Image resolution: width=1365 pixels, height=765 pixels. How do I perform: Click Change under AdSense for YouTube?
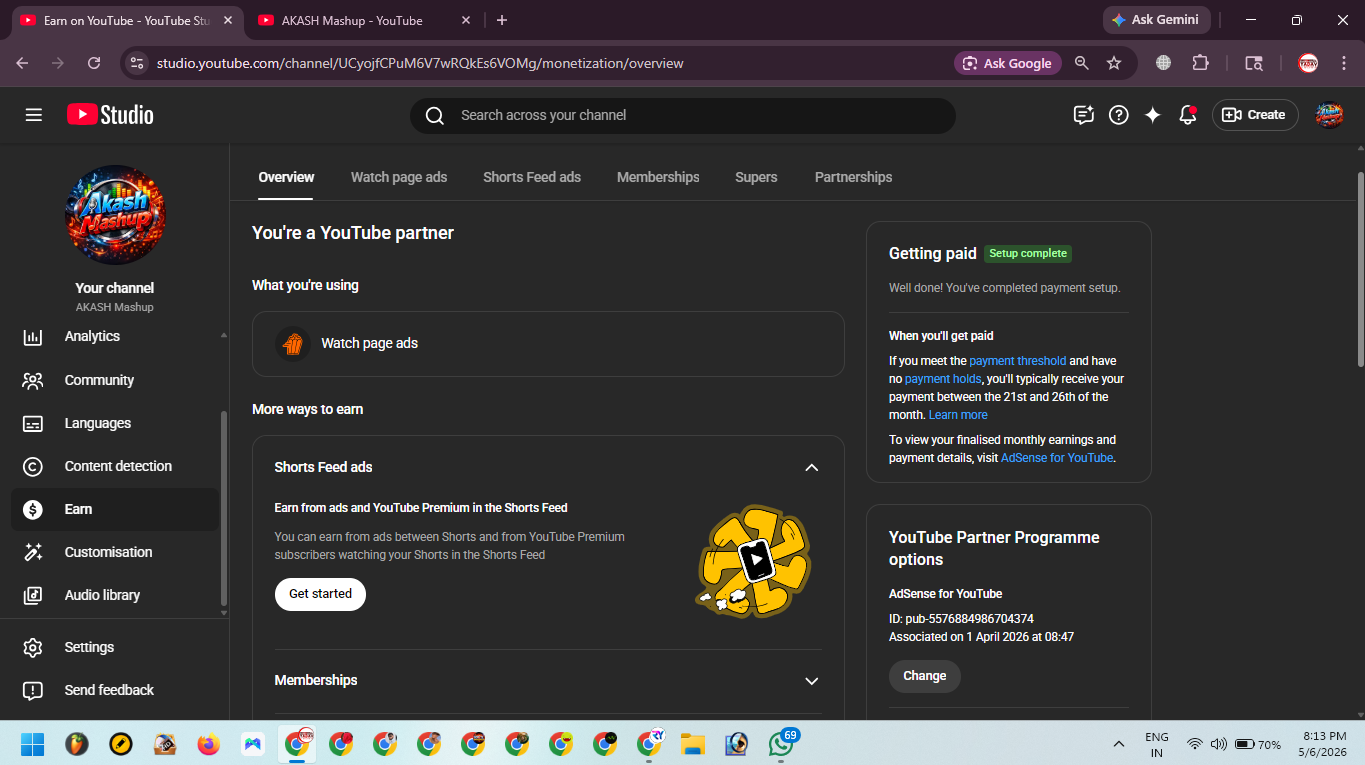[x=925, y=676]
